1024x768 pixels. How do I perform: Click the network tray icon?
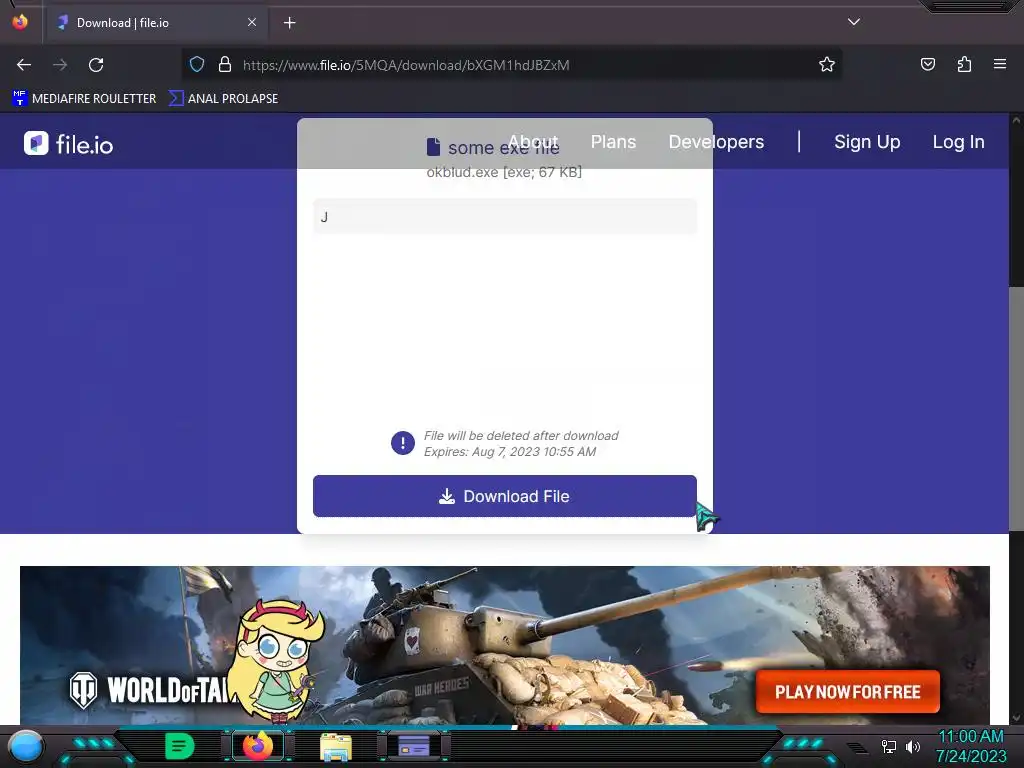(x=889, y=746)
